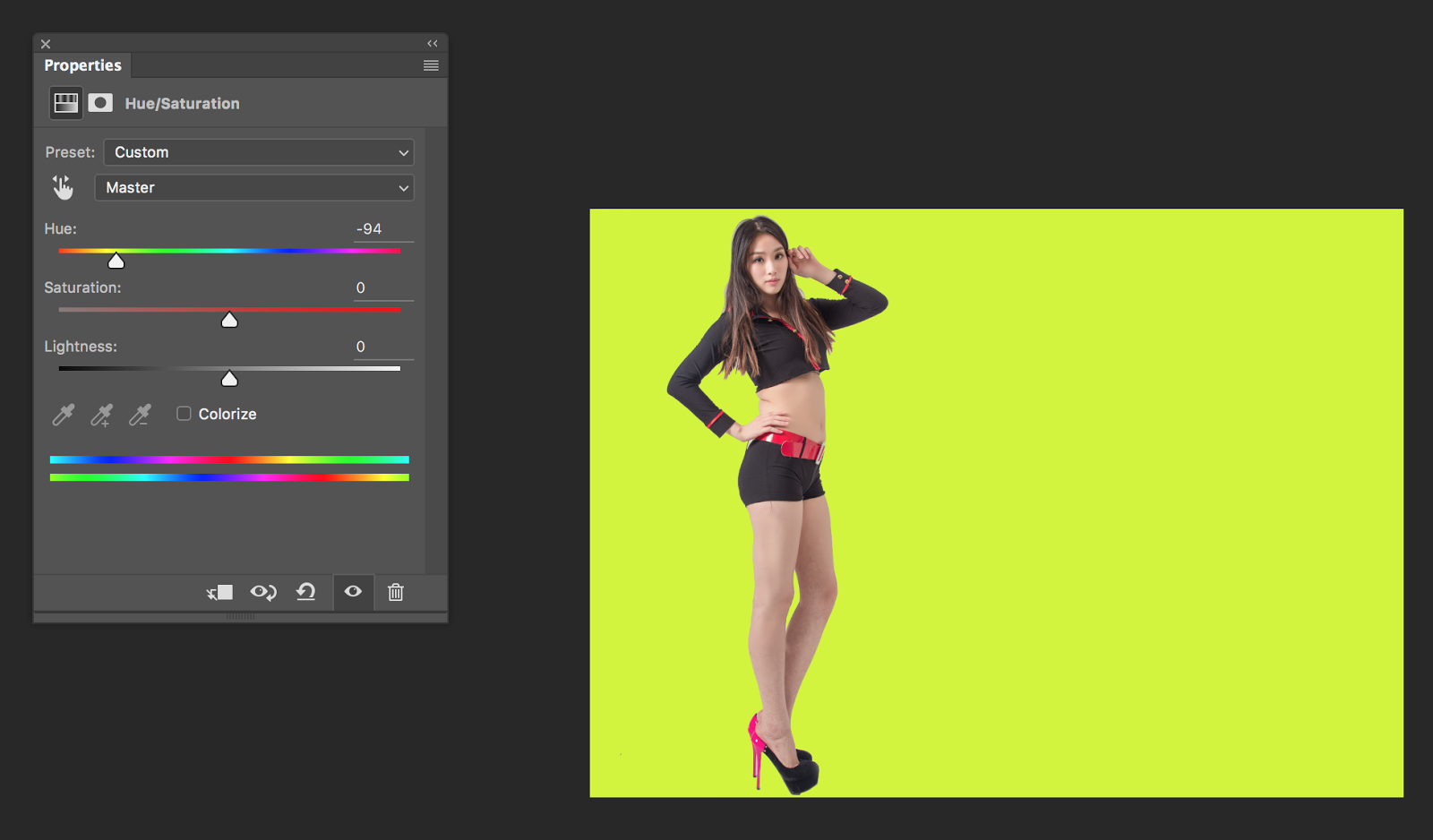1433x840 pixels.
Task: Expand the Custom preset list arrow
Action: tap(403, 151)
